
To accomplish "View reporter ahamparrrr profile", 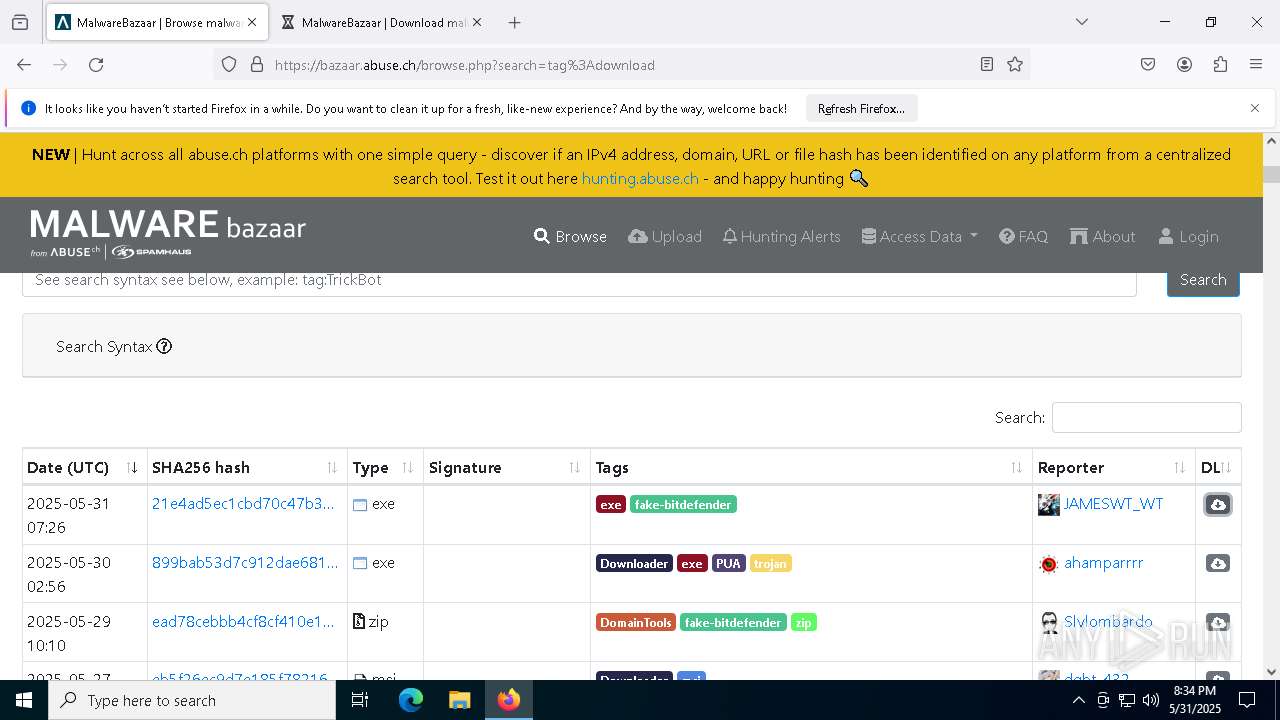I will [1103, 563].
